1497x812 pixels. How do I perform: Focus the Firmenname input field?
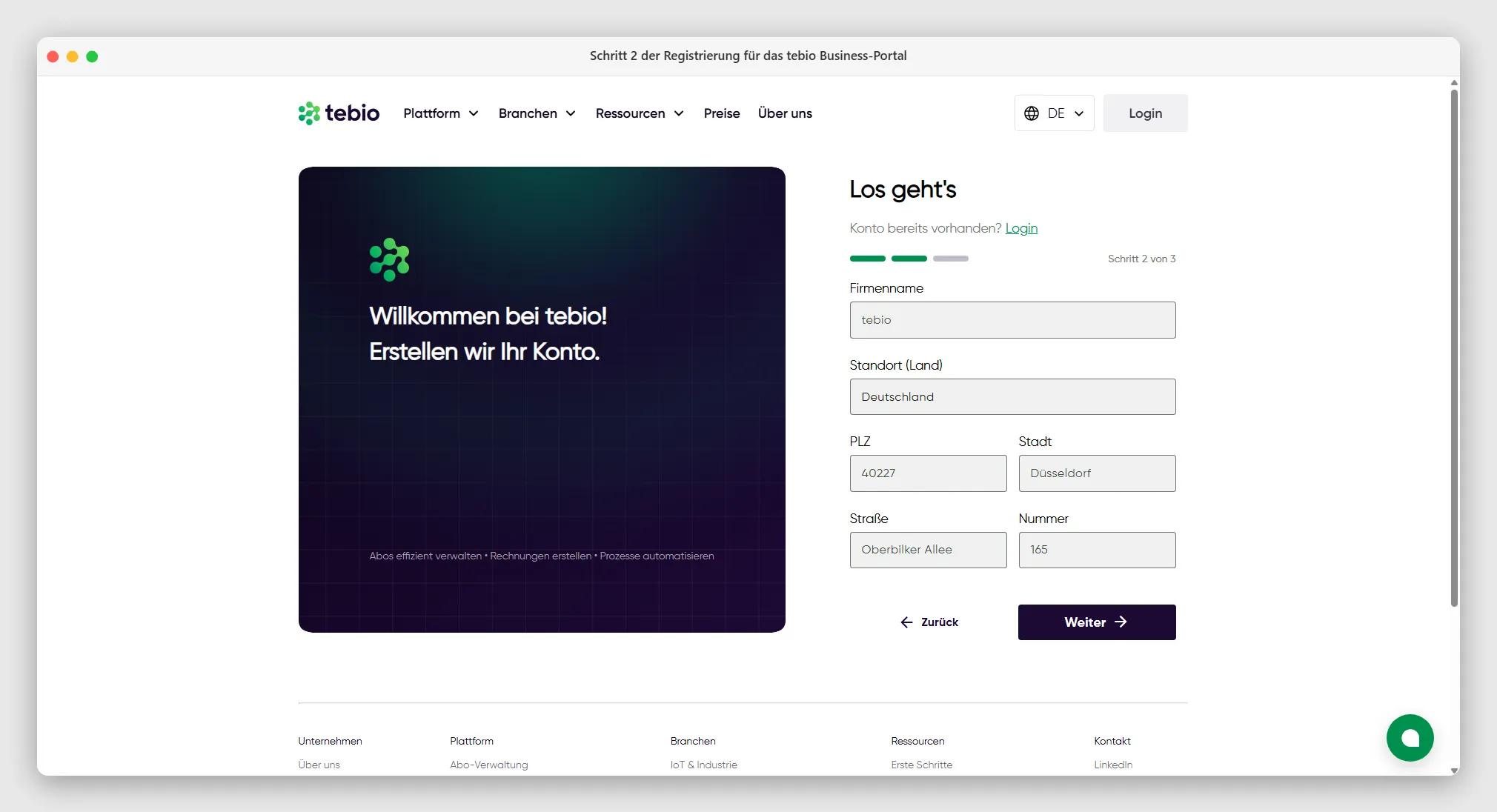pos(1012,320)
